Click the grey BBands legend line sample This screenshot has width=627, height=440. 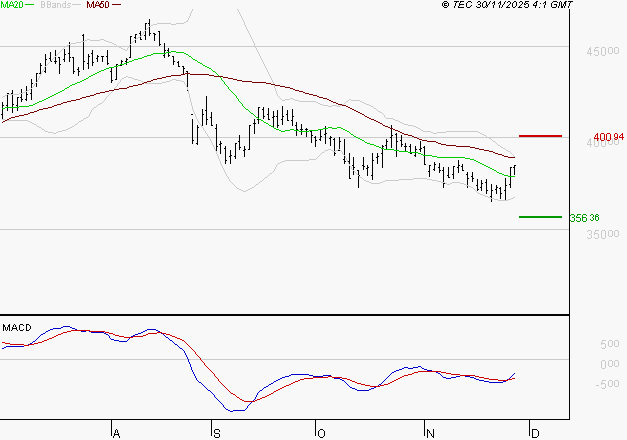[77, 5]
